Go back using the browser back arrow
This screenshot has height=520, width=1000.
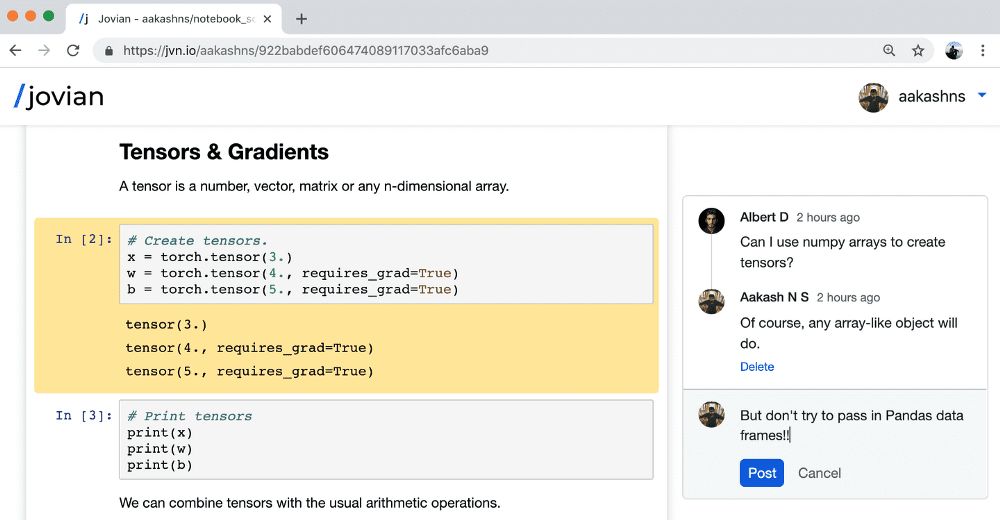15,50
